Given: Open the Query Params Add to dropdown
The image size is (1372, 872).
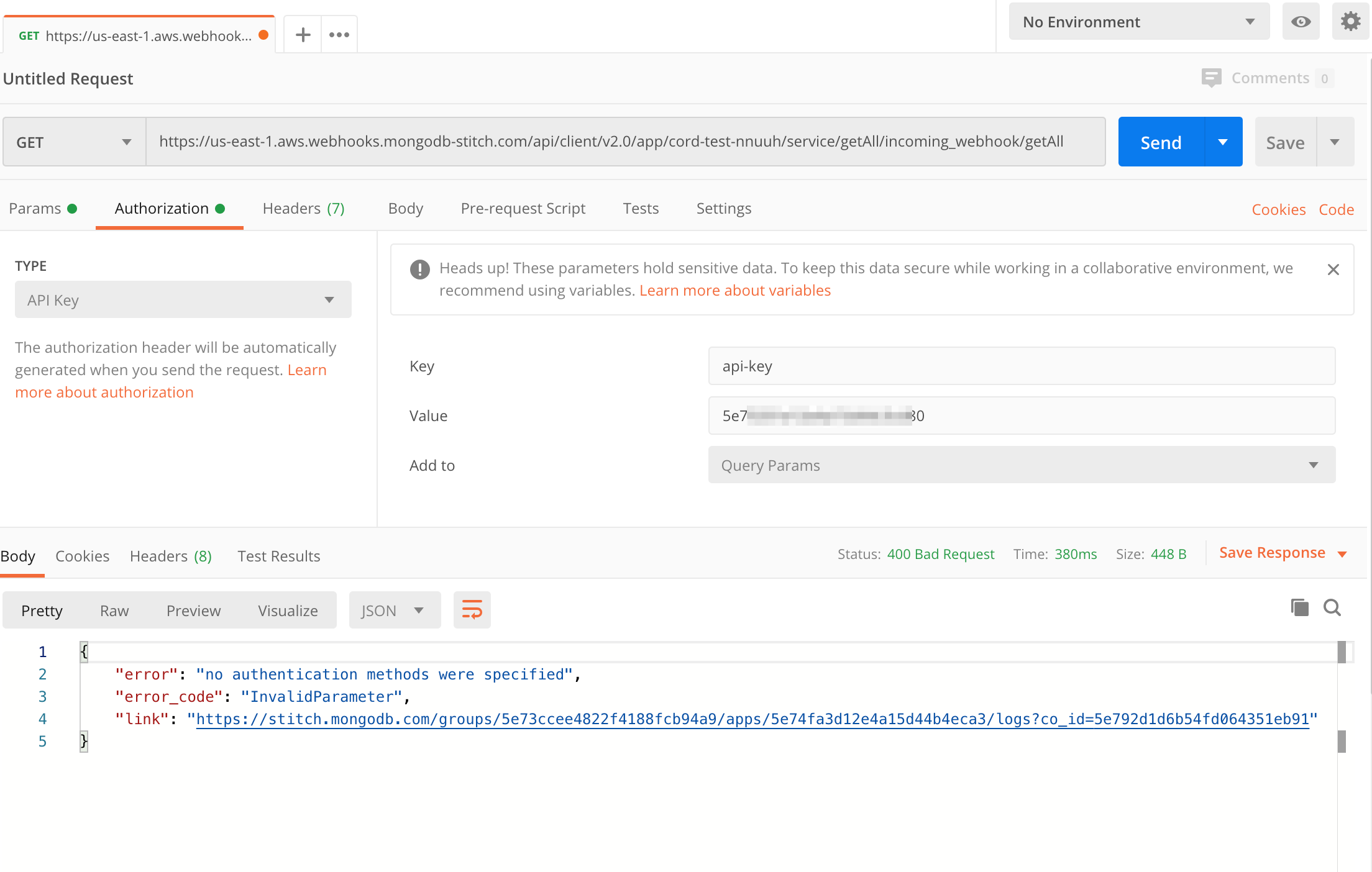Looking at the screenshot, I should pos(1021,465).
